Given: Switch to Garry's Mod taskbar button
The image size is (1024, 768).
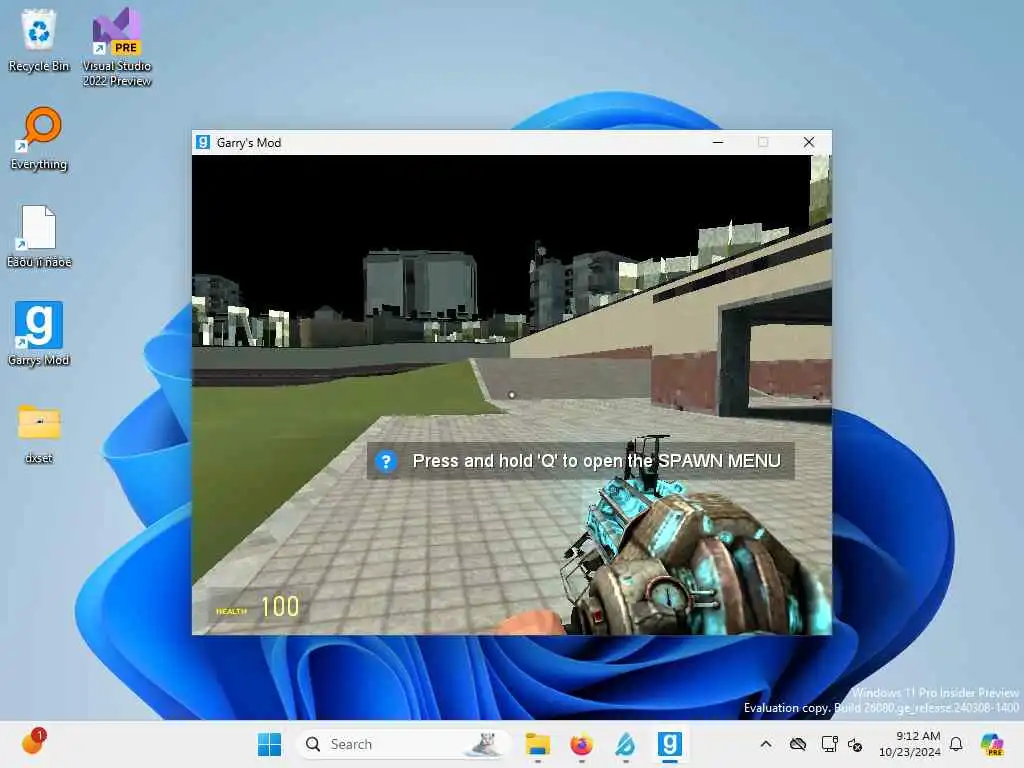Looking at the screenshot, I should tap(669, 744).
